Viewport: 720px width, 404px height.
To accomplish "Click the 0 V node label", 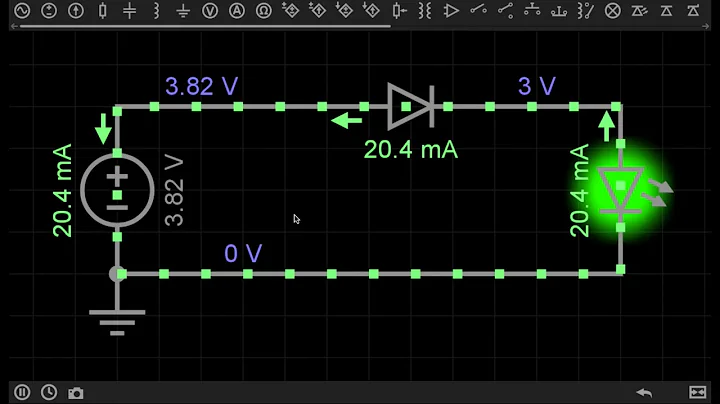I will pyautogui.click(x=243, y=253).
